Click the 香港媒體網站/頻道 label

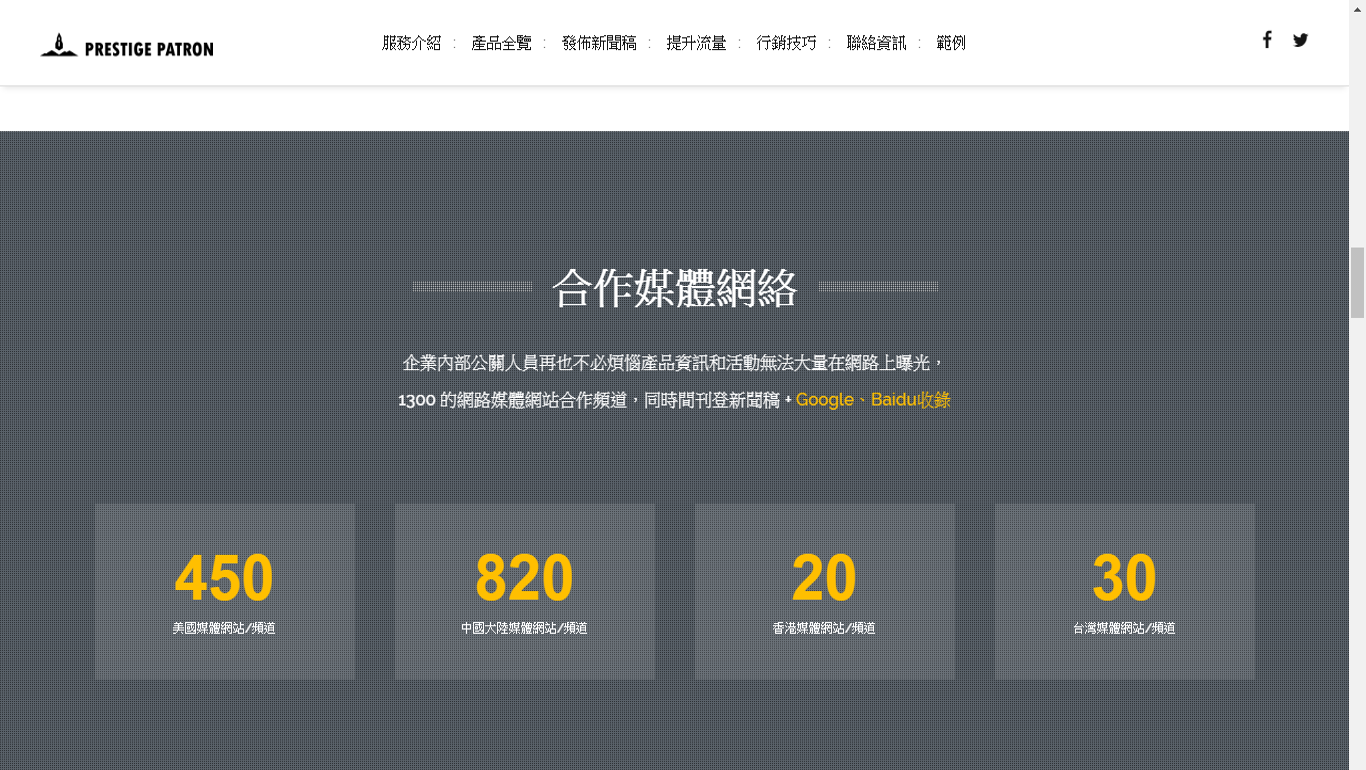click(824, 628)
